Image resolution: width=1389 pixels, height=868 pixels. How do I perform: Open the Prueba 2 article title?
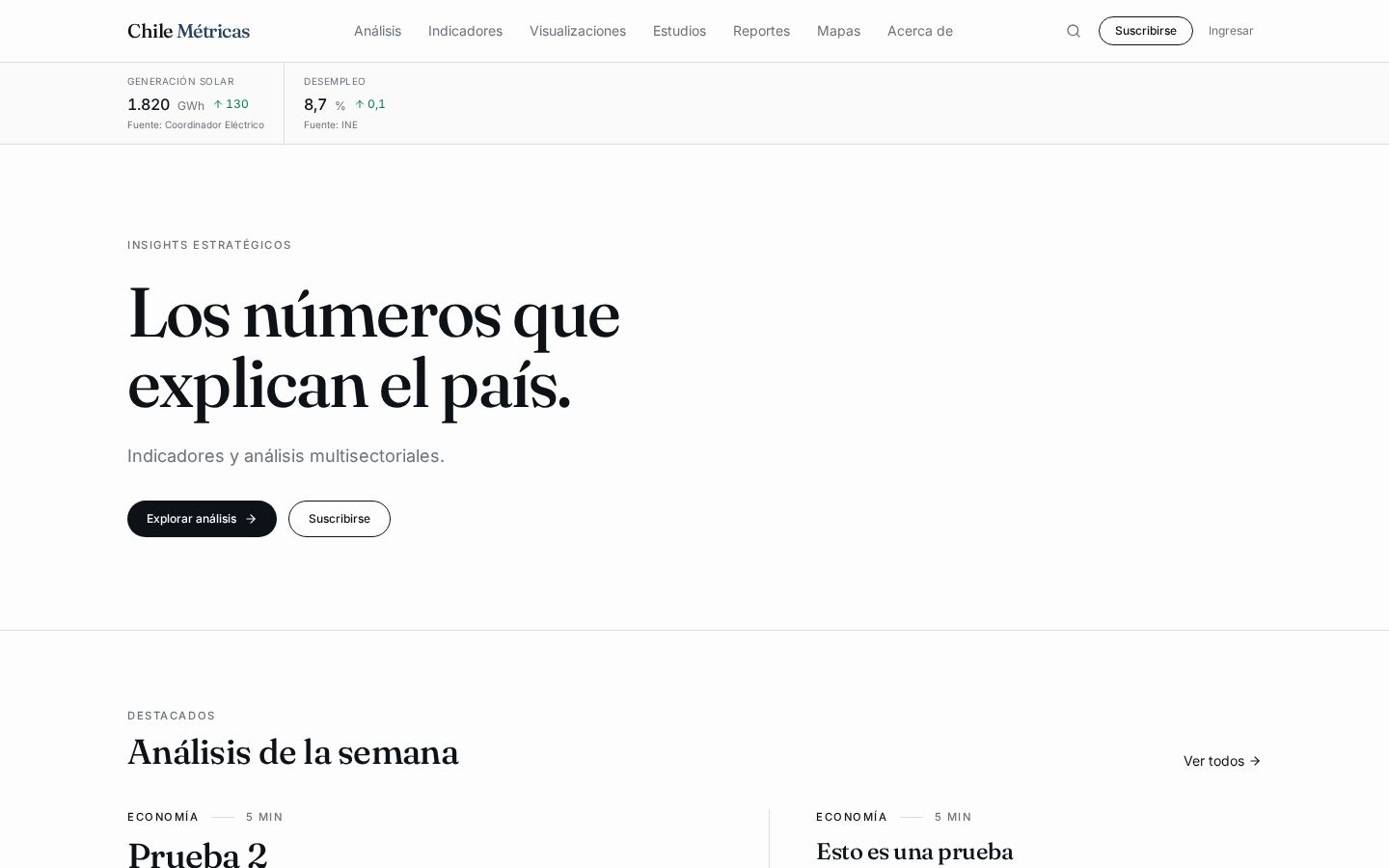tap(197, 854)
